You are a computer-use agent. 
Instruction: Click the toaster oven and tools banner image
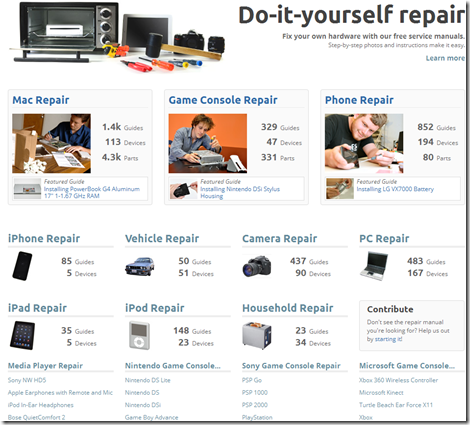coord(117,37)
